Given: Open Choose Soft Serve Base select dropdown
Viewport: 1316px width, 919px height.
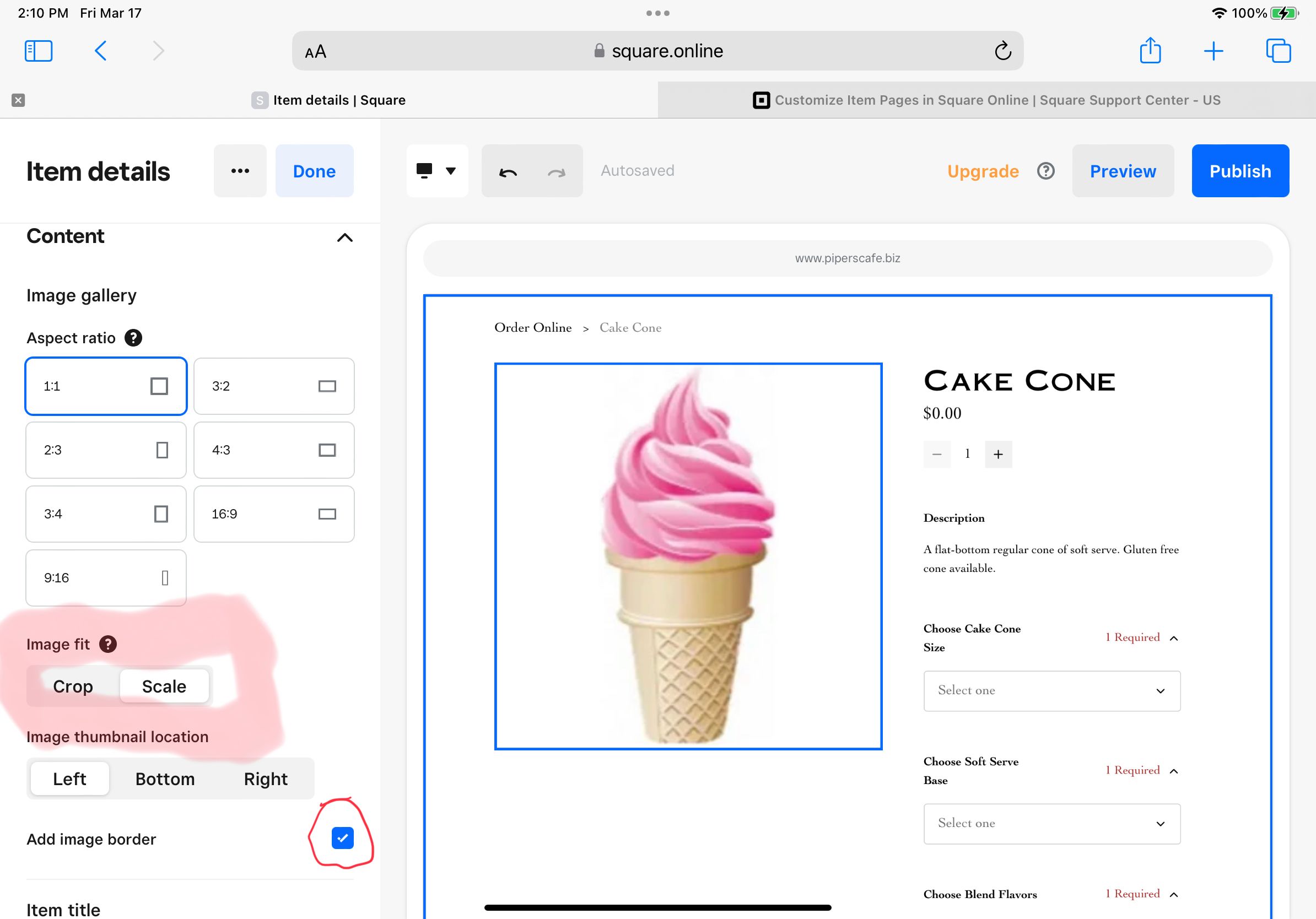Looking at the screenshot, I should 1052,824.
